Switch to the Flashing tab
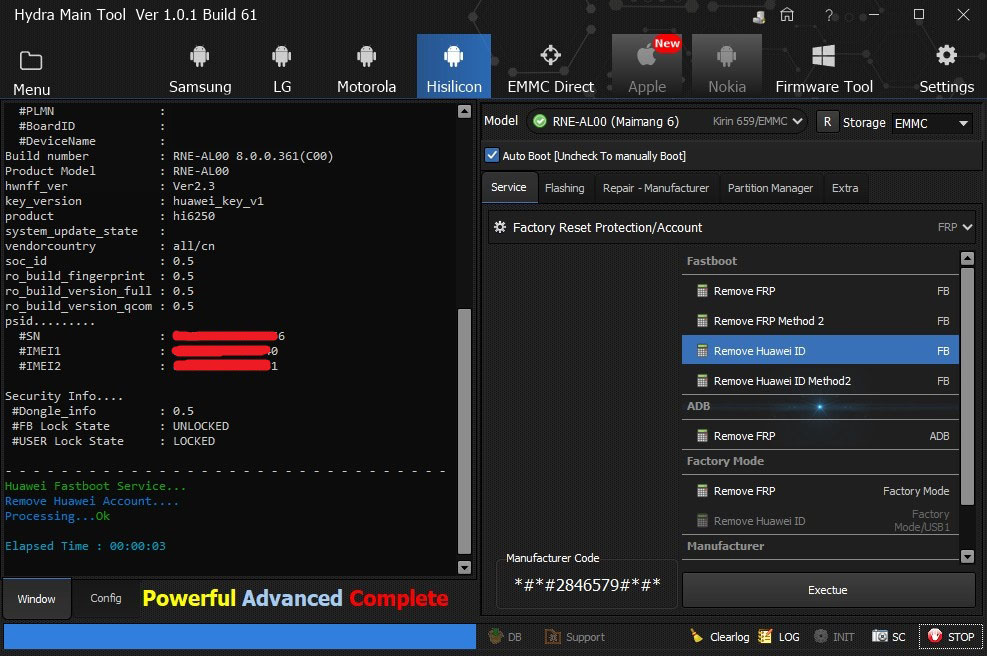Viewport: 987px width, 656px height. point(564,188)
